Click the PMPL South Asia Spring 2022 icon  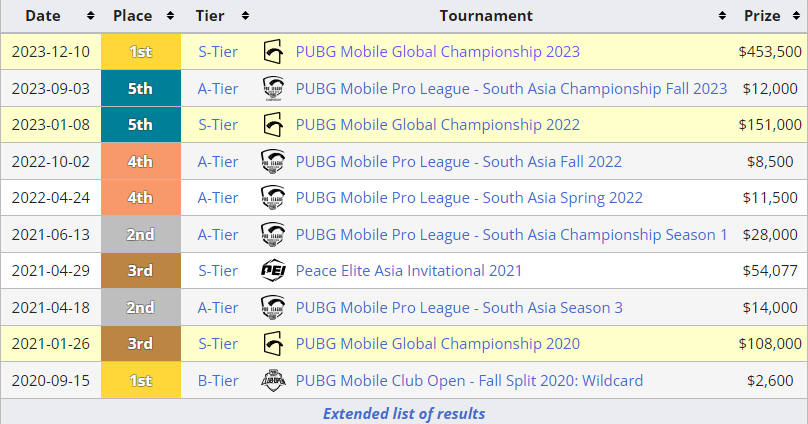tap(272, 198)
